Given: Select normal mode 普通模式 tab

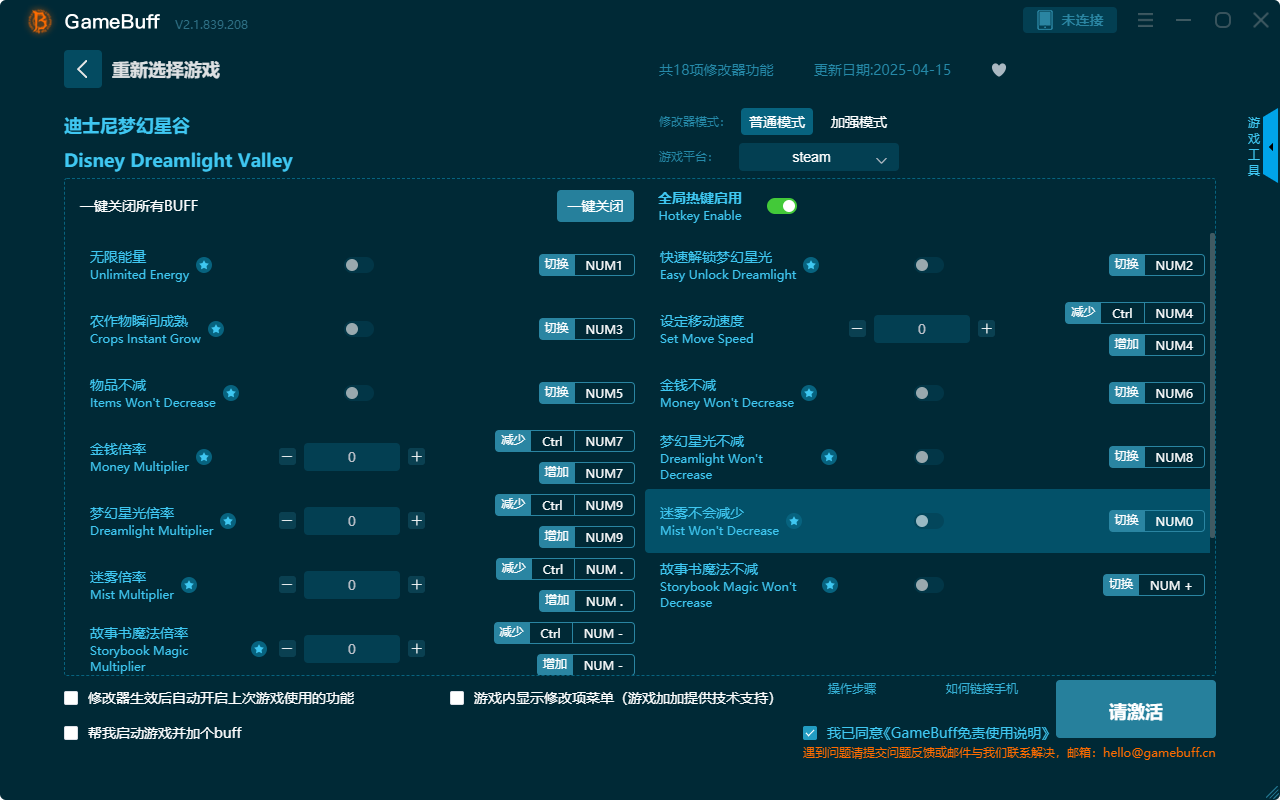Looking at the screenshot, I should (x=777, y=122).
